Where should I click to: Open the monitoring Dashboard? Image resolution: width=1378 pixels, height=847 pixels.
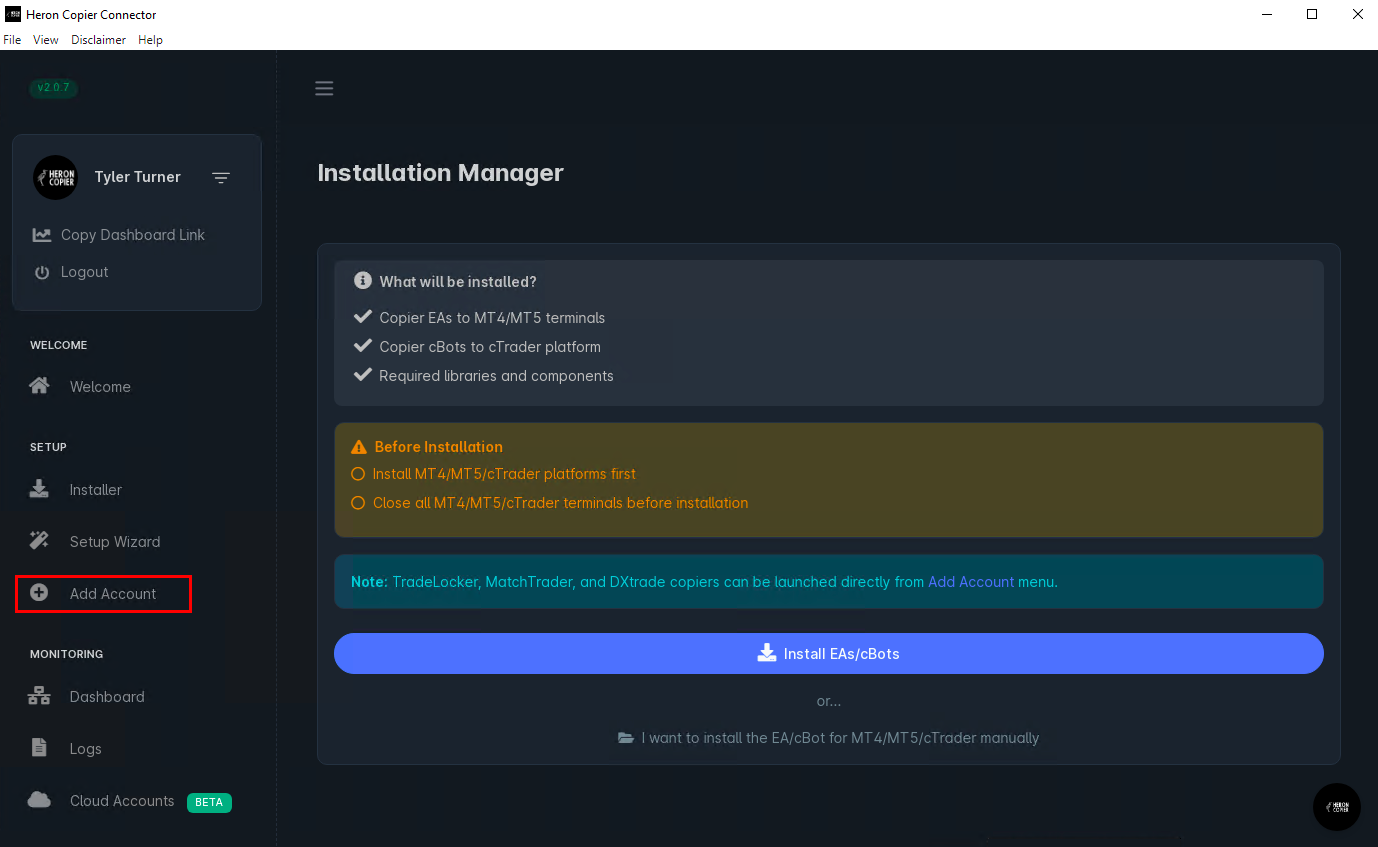[x=107, y=697]
